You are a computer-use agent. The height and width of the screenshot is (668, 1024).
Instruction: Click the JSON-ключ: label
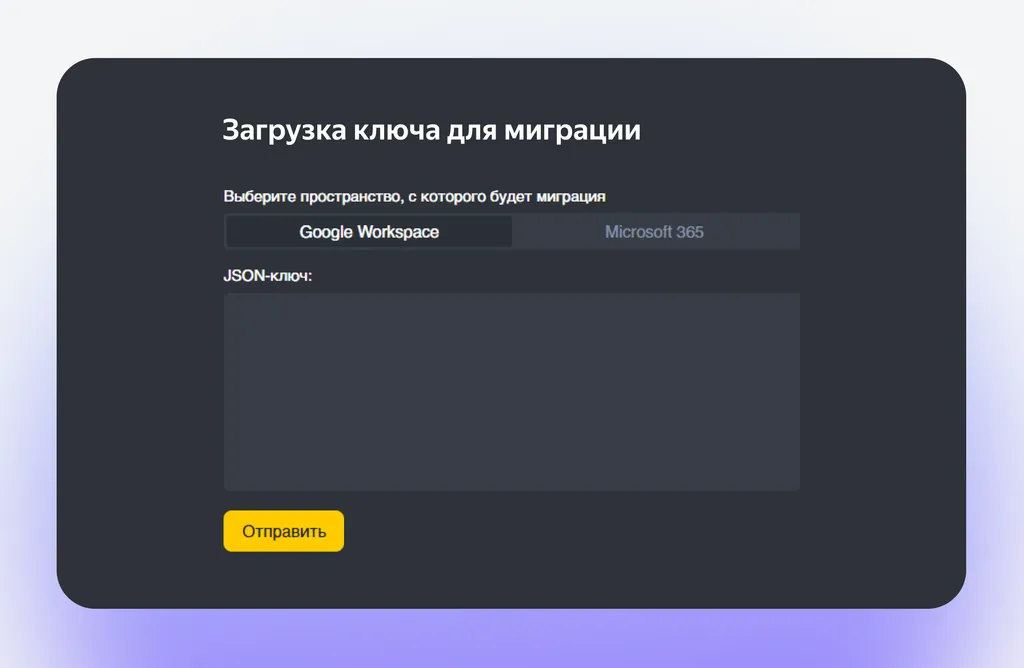[x=268, y=276]
